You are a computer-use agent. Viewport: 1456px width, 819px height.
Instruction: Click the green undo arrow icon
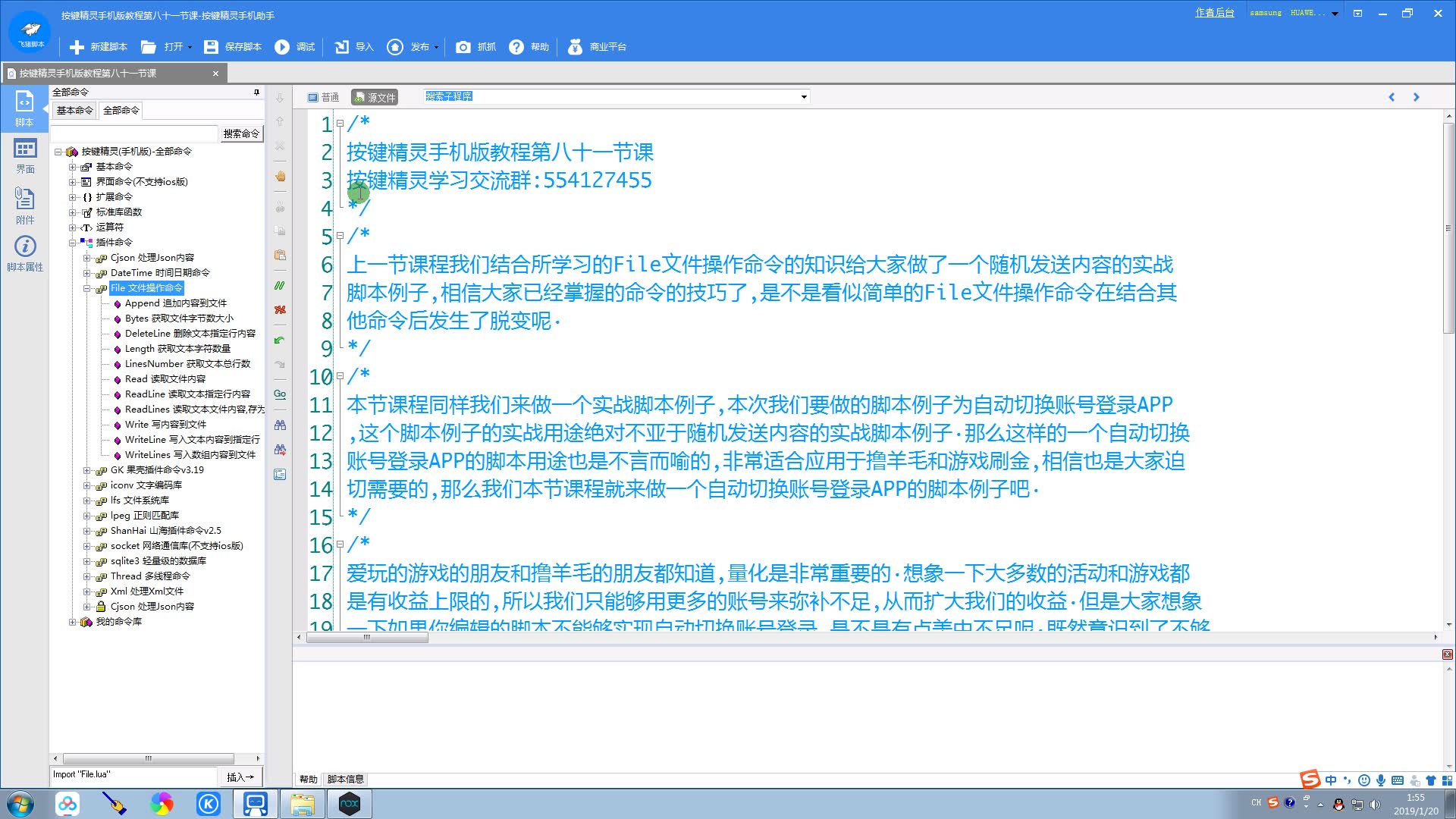tap(280, 340)
